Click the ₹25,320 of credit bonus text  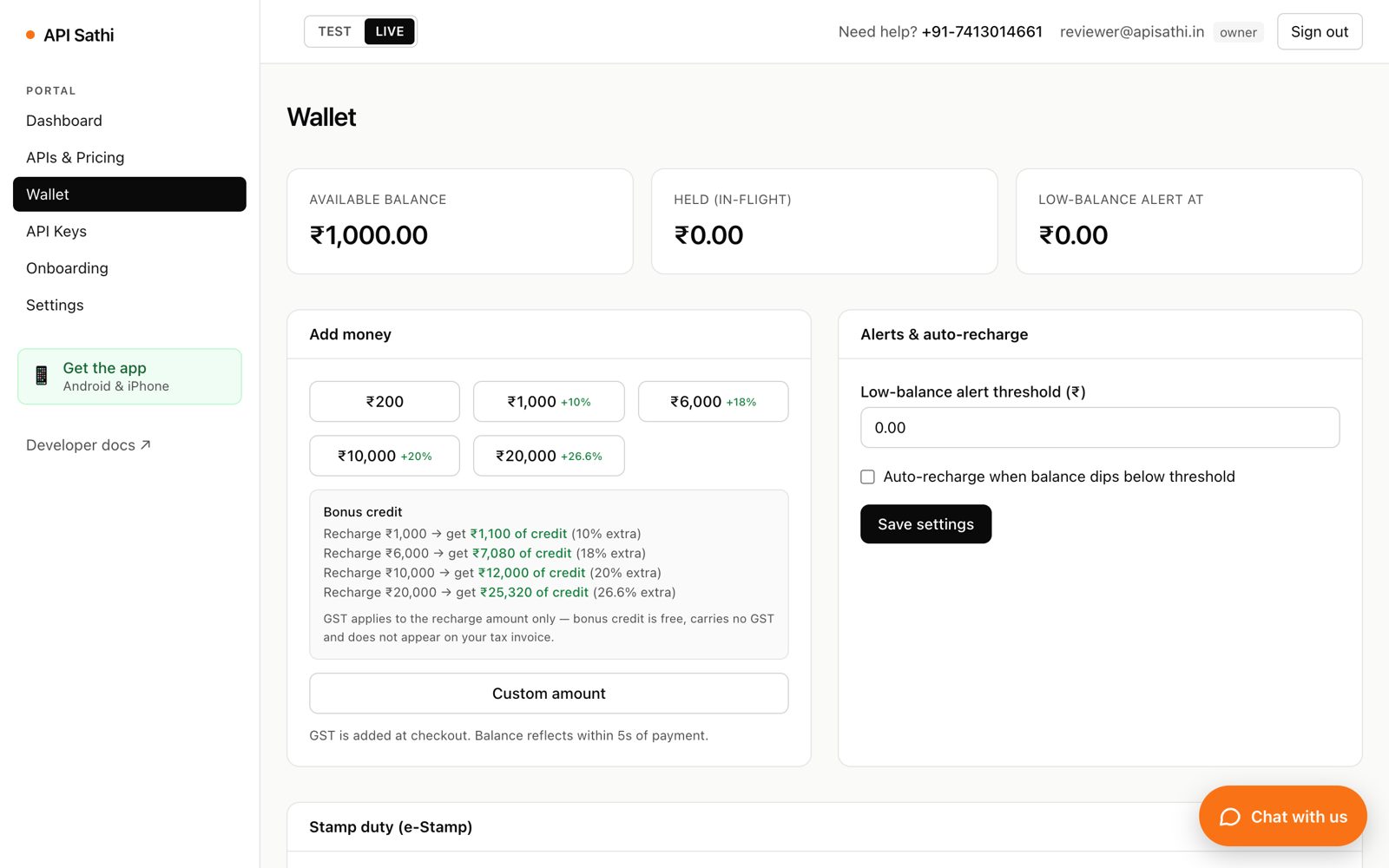point(534,592)
